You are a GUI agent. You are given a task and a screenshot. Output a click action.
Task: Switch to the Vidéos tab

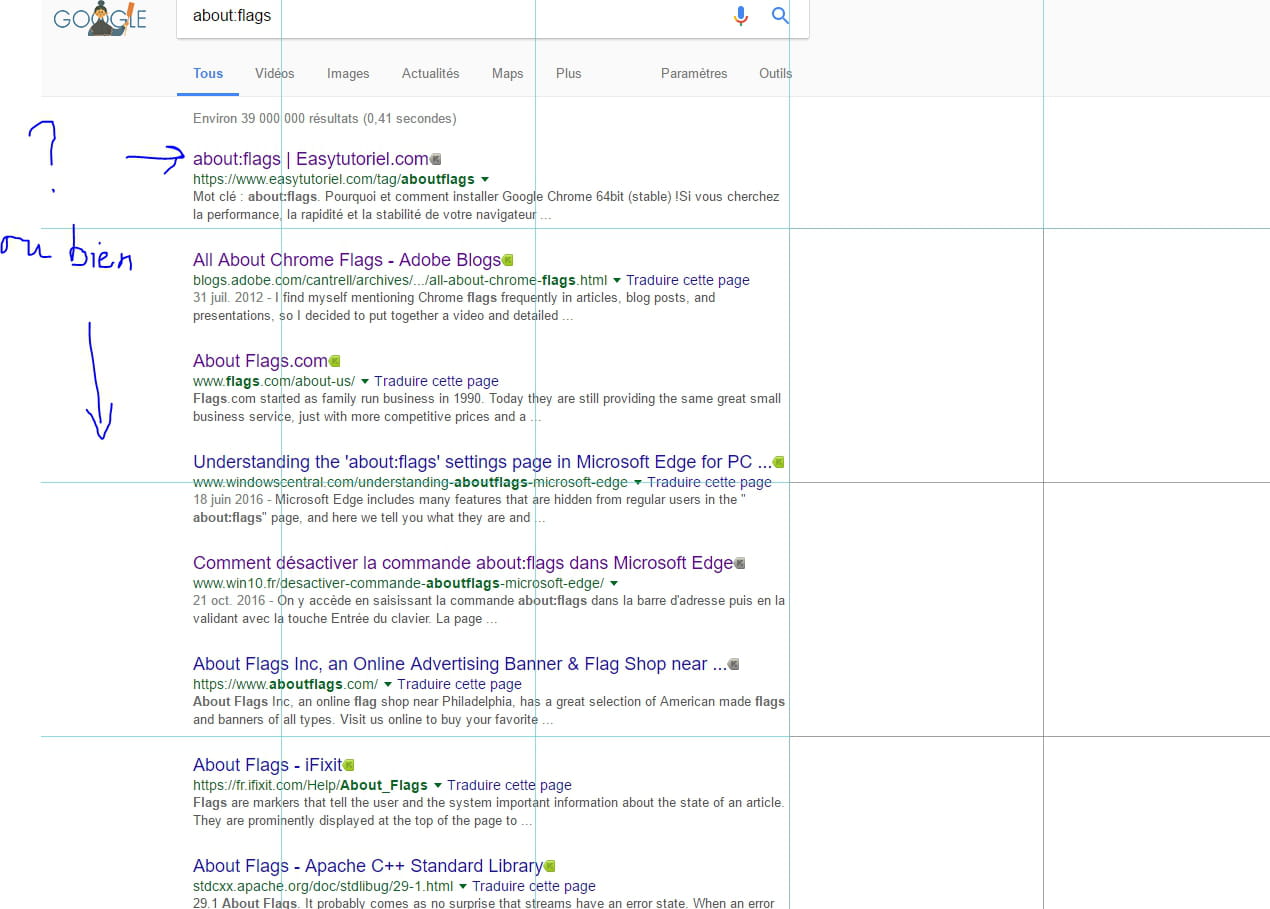275,73
